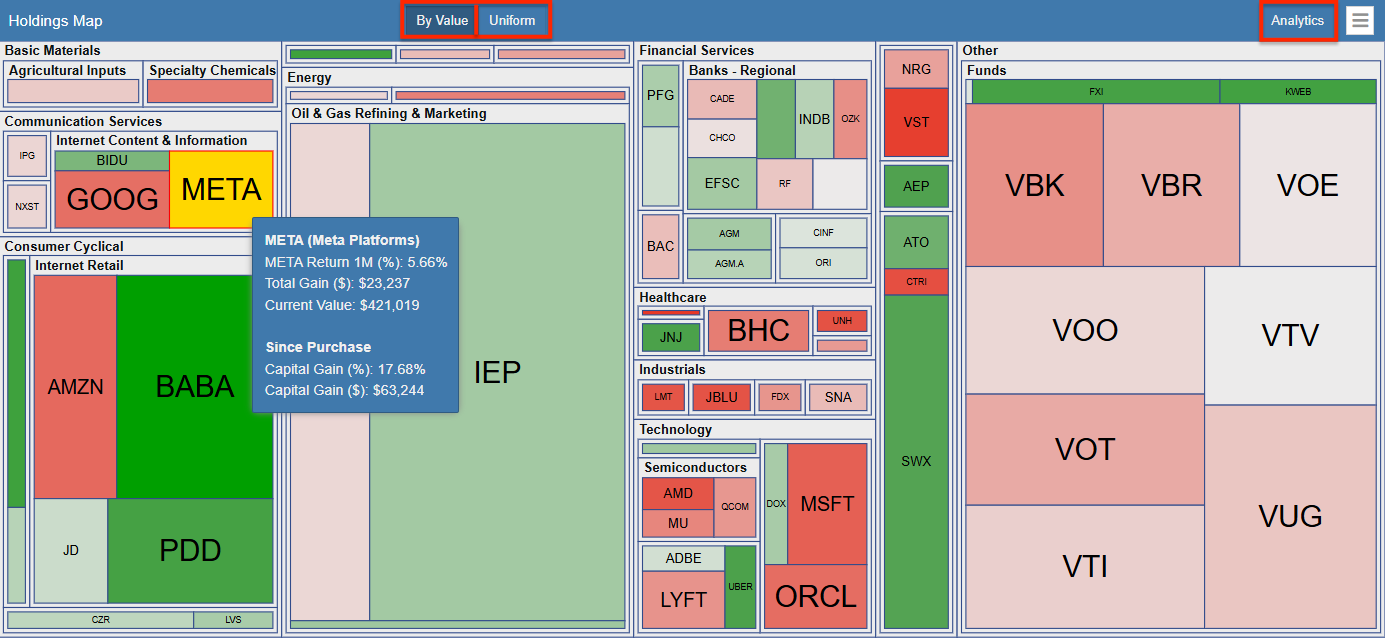Select the ORCL holding tile
Image resolution: width=1388 pixels, height=642 pixels.
tap(815, 597)
